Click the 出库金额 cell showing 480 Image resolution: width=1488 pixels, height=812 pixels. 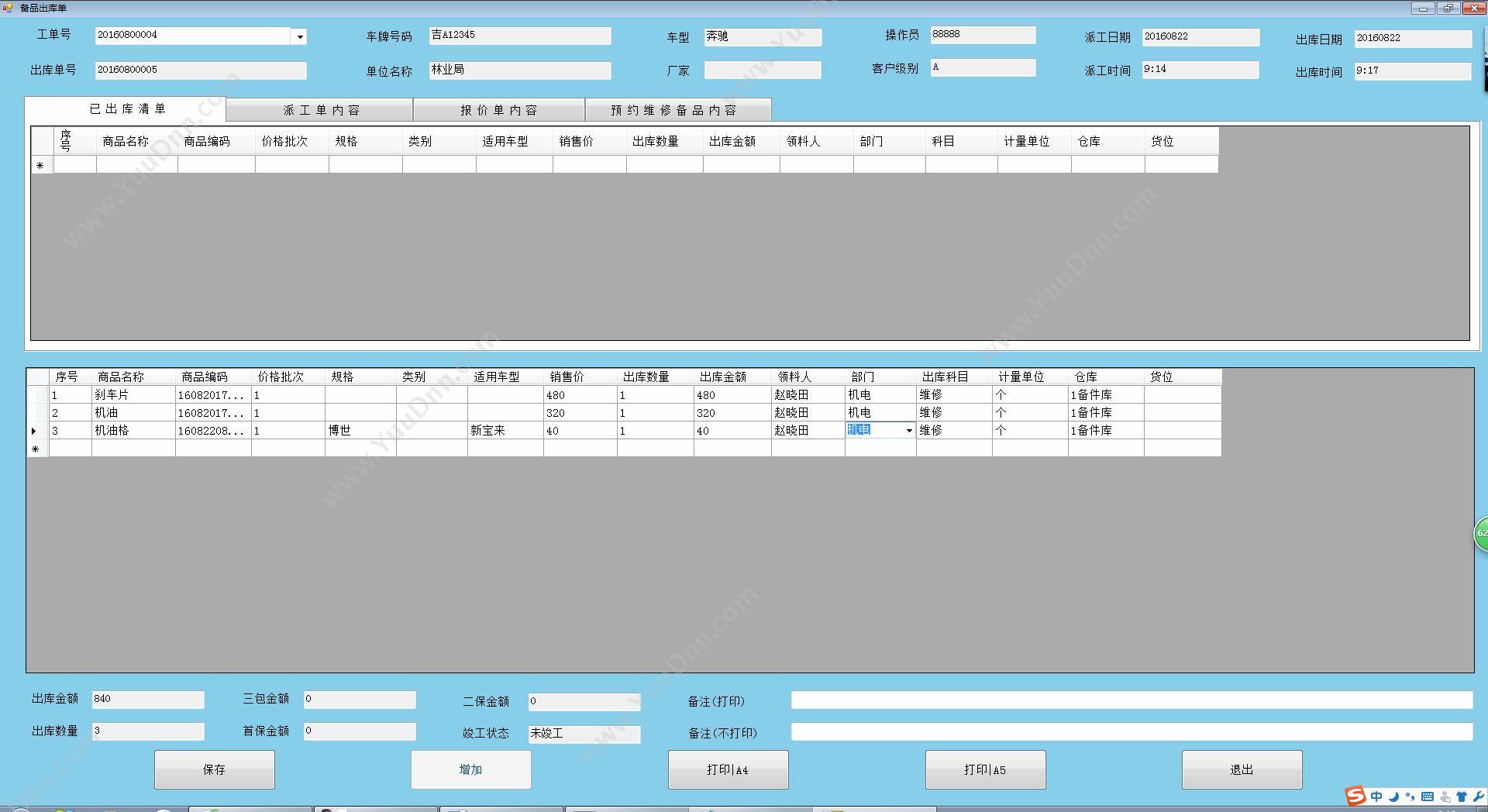point(732,394)
